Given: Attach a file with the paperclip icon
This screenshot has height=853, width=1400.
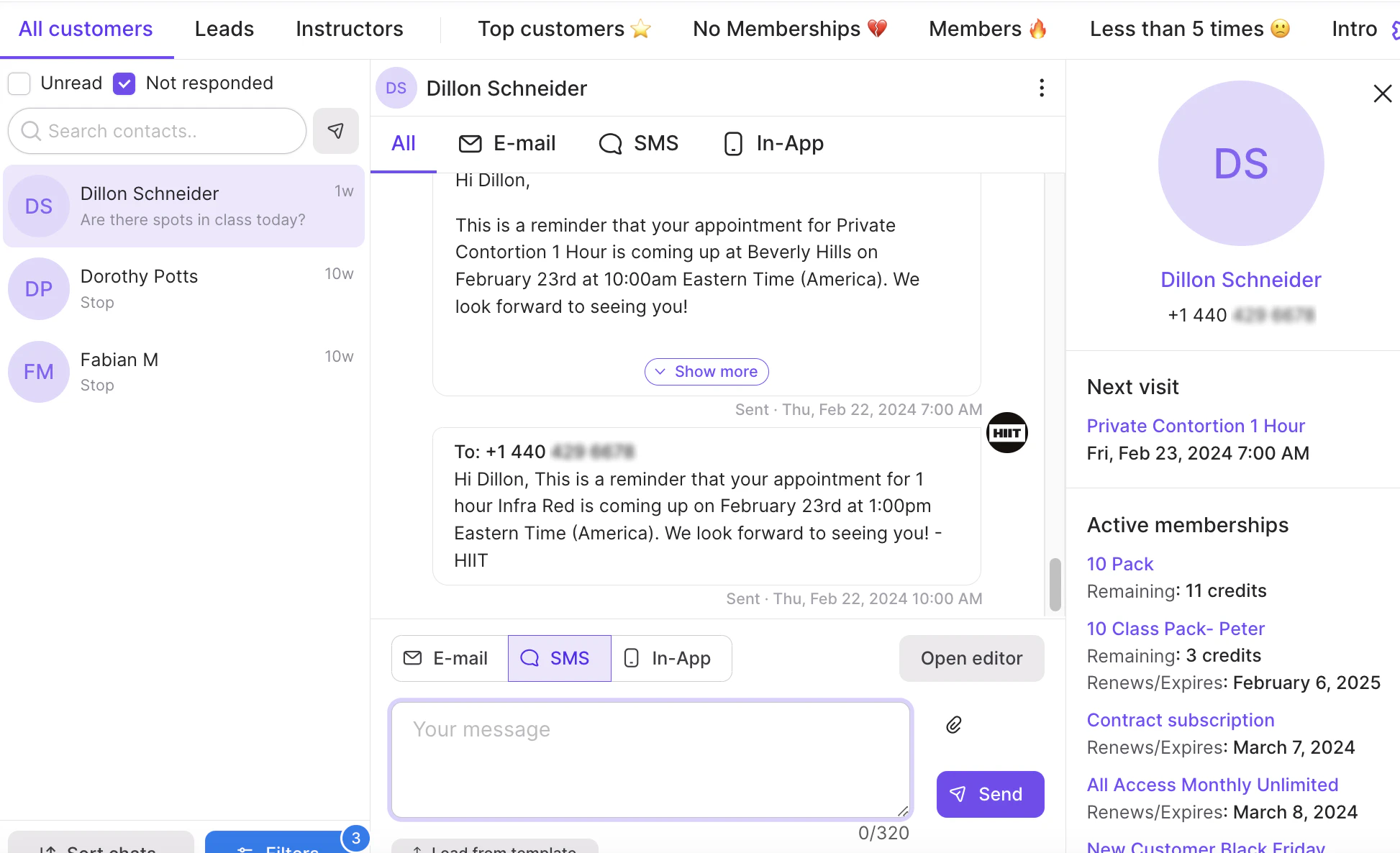Looking at the screenshot, I should coord(954,724).
